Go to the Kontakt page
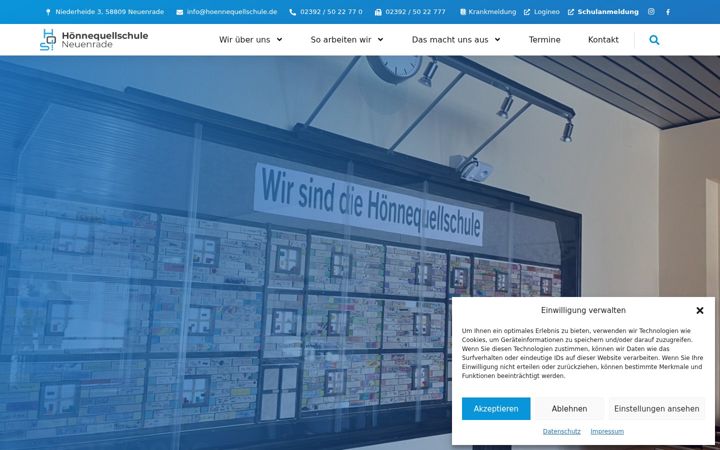The height and width of the screenshot is (450, 720). tap(603, 39)
